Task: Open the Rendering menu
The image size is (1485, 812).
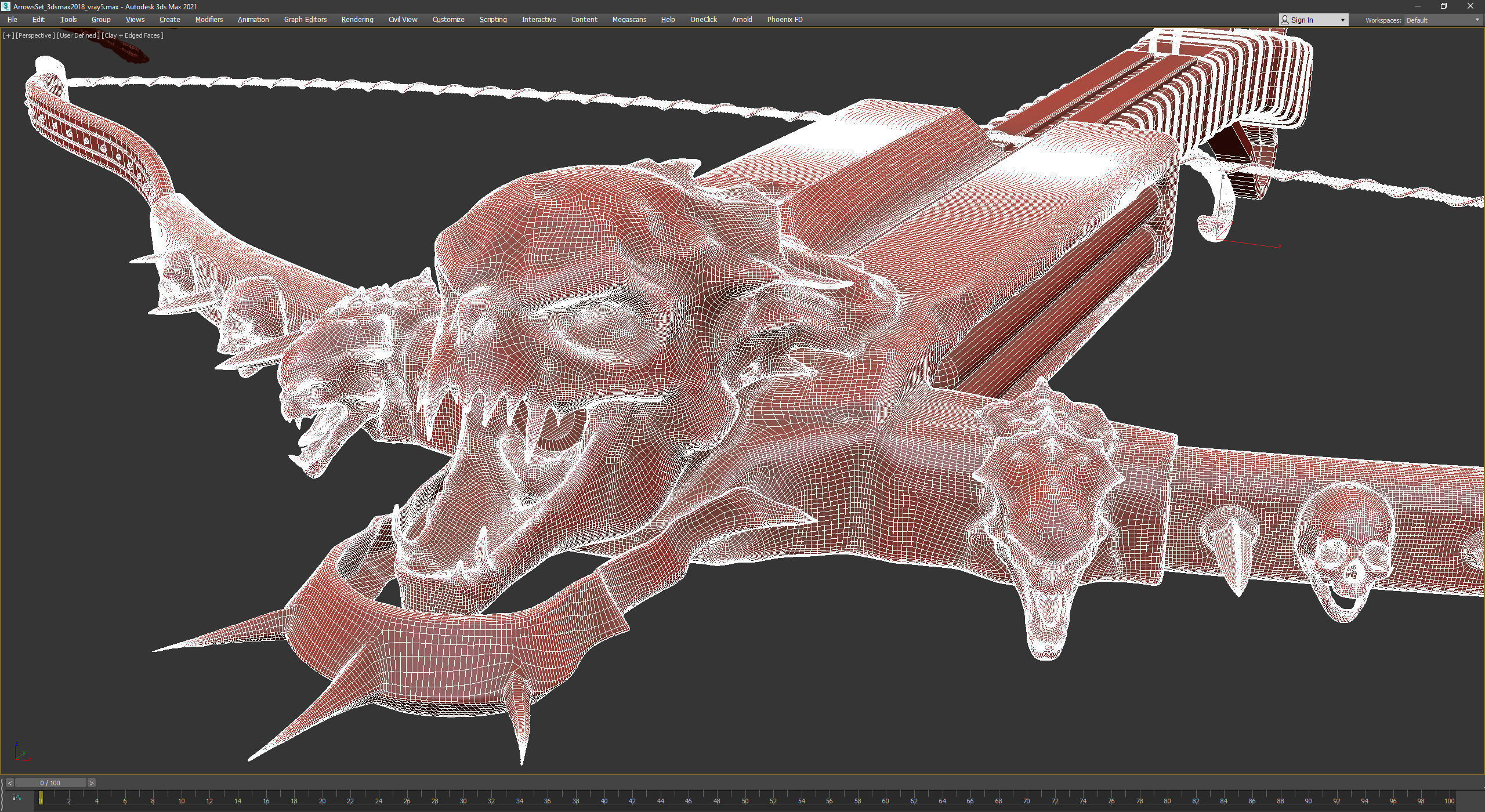Action: coord(357,20)
